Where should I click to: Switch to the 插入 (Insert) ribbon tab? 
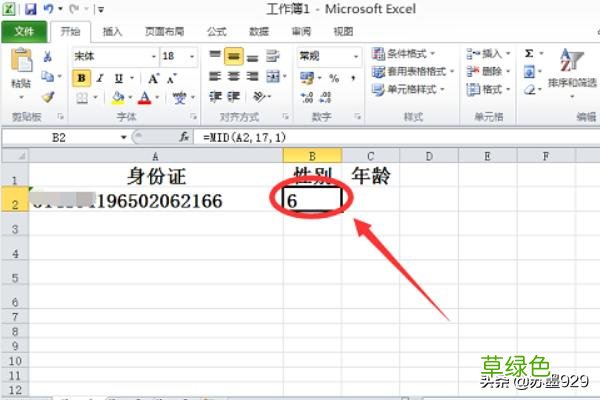pos(114,31)
